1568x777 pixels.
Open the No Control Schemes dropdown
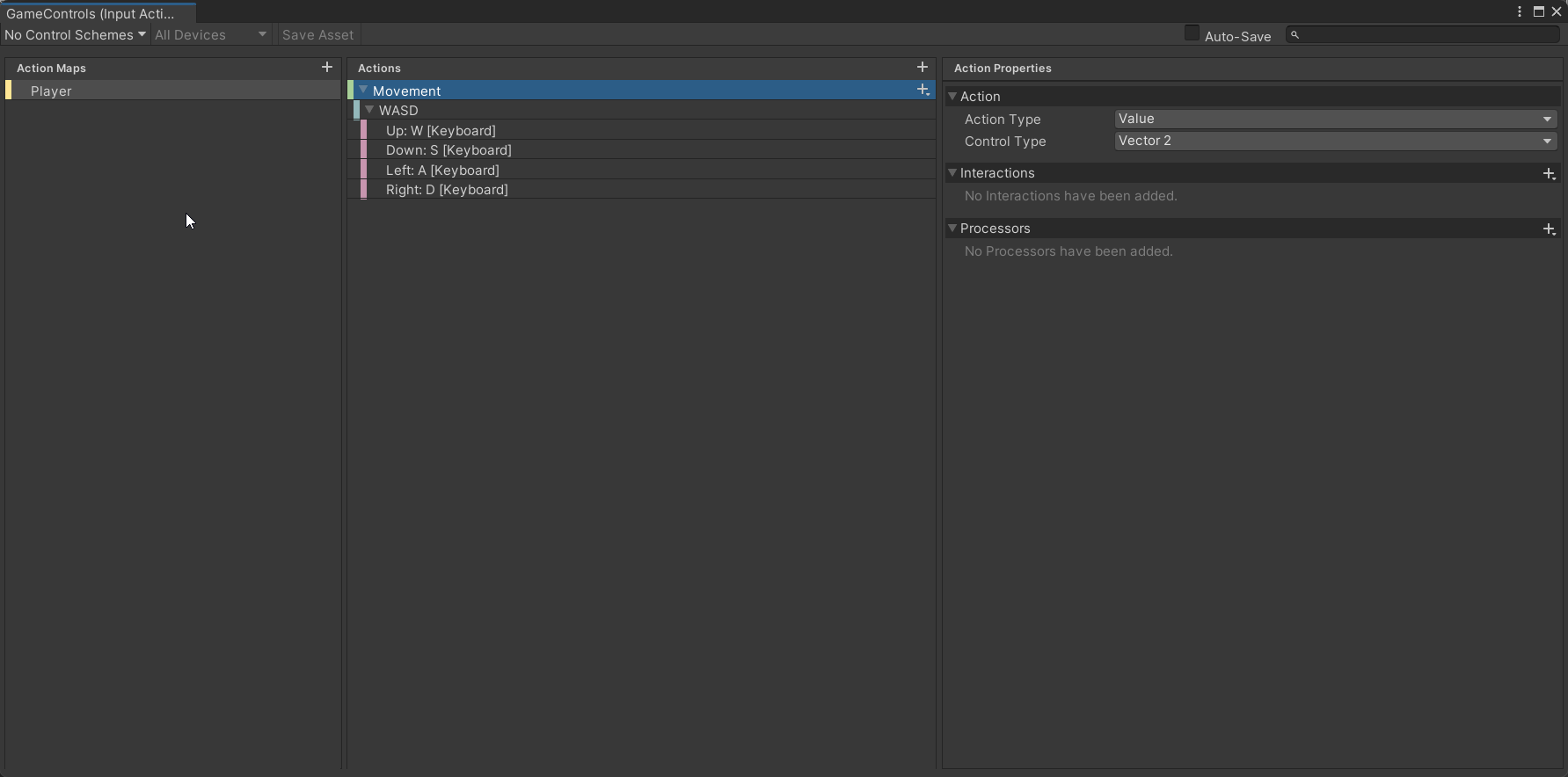pos(75,35)
